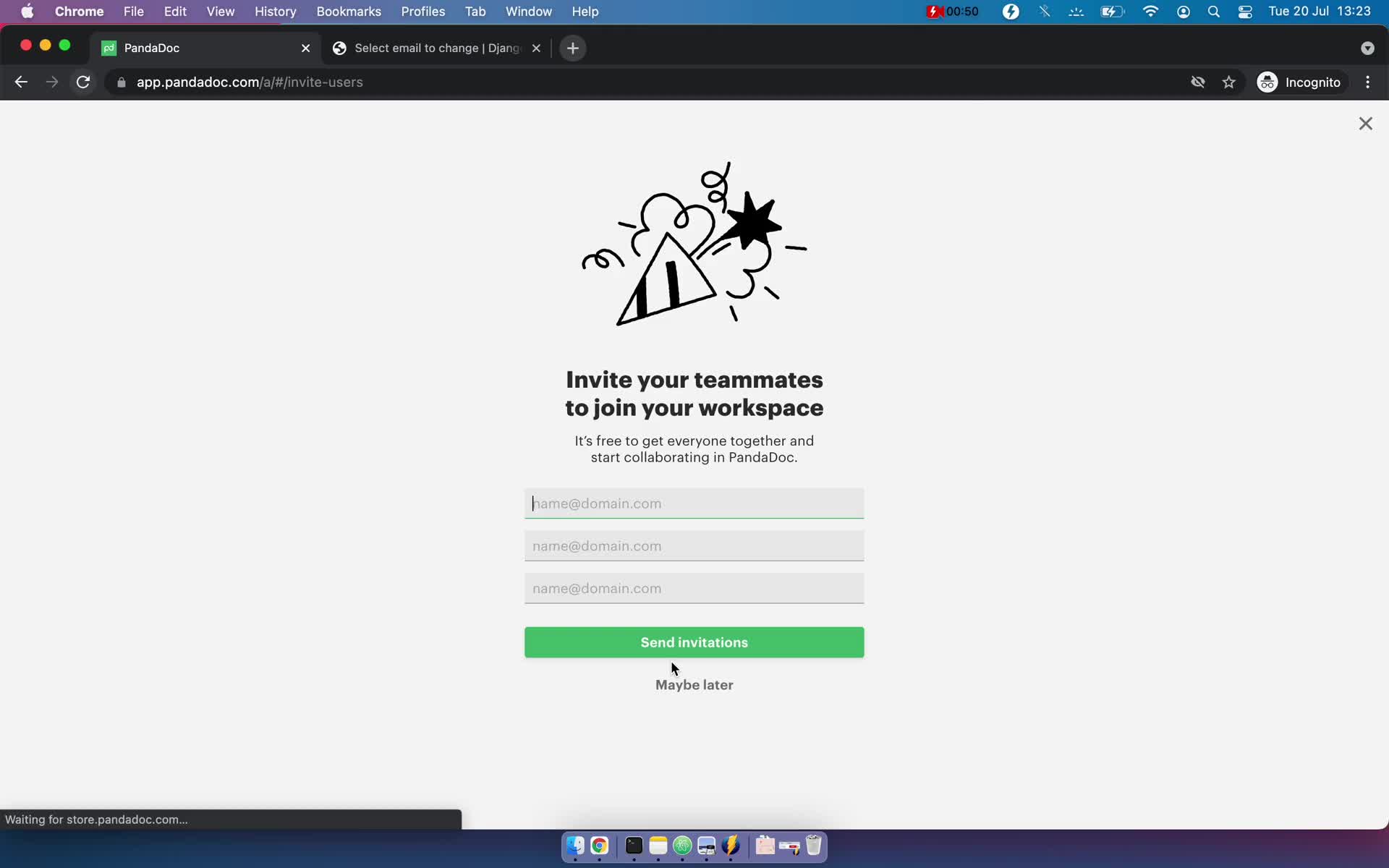
Task: Click the WiFi icon in menu bar
Action: (x=1150, y=11)
